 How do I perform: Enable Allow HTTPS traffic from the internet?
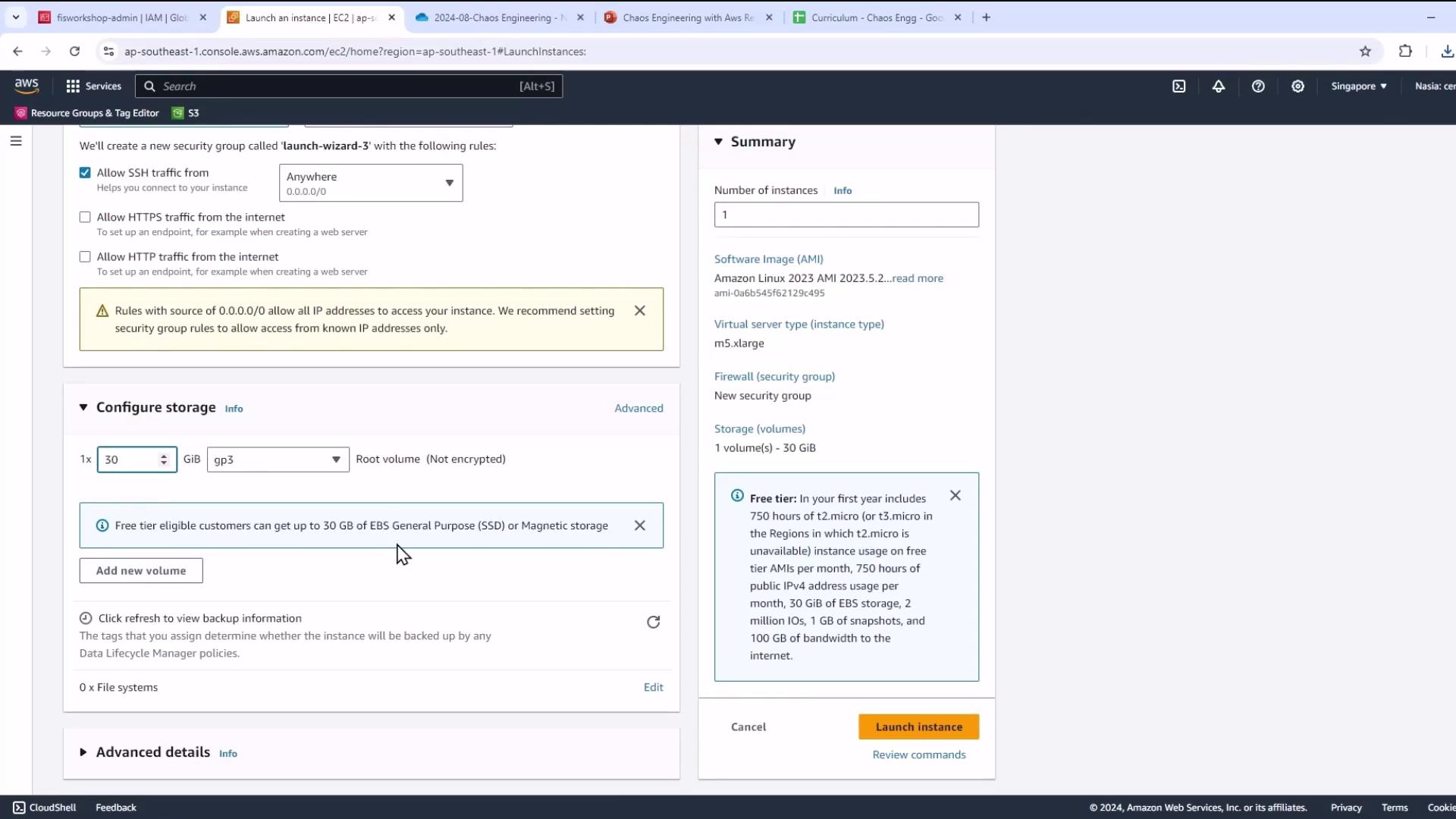tap(85, 218)
